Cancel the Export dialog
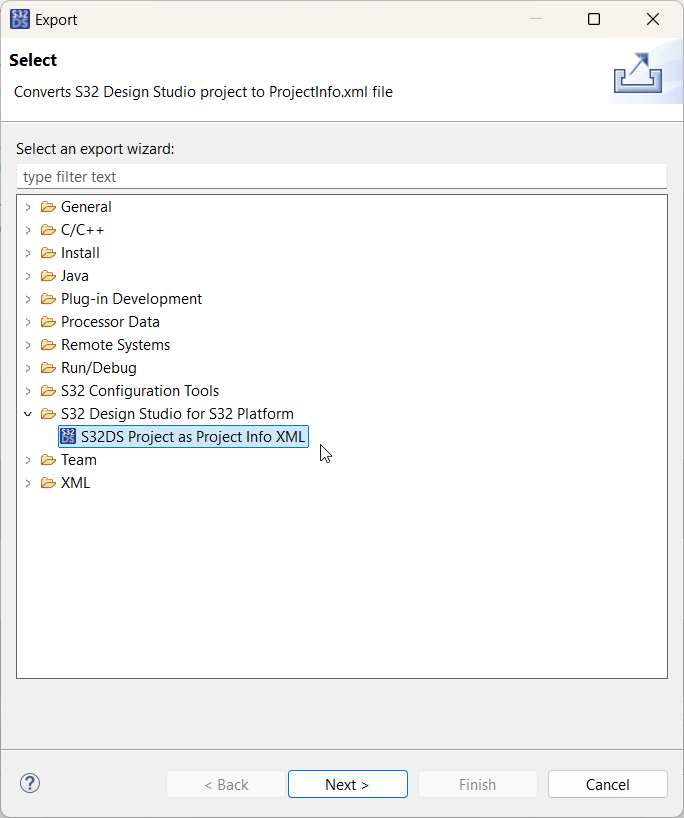The image size is (684, 818). click(607, 784)
